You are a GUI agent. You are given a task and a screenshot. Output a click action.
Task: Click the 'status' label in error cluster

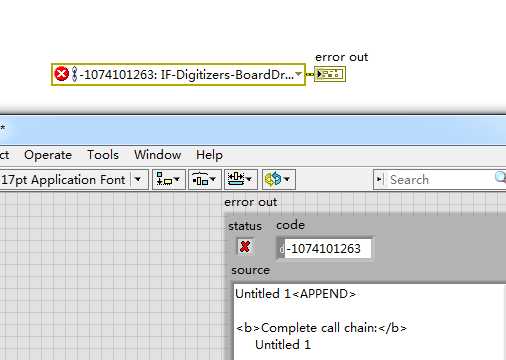click(245, 226)
